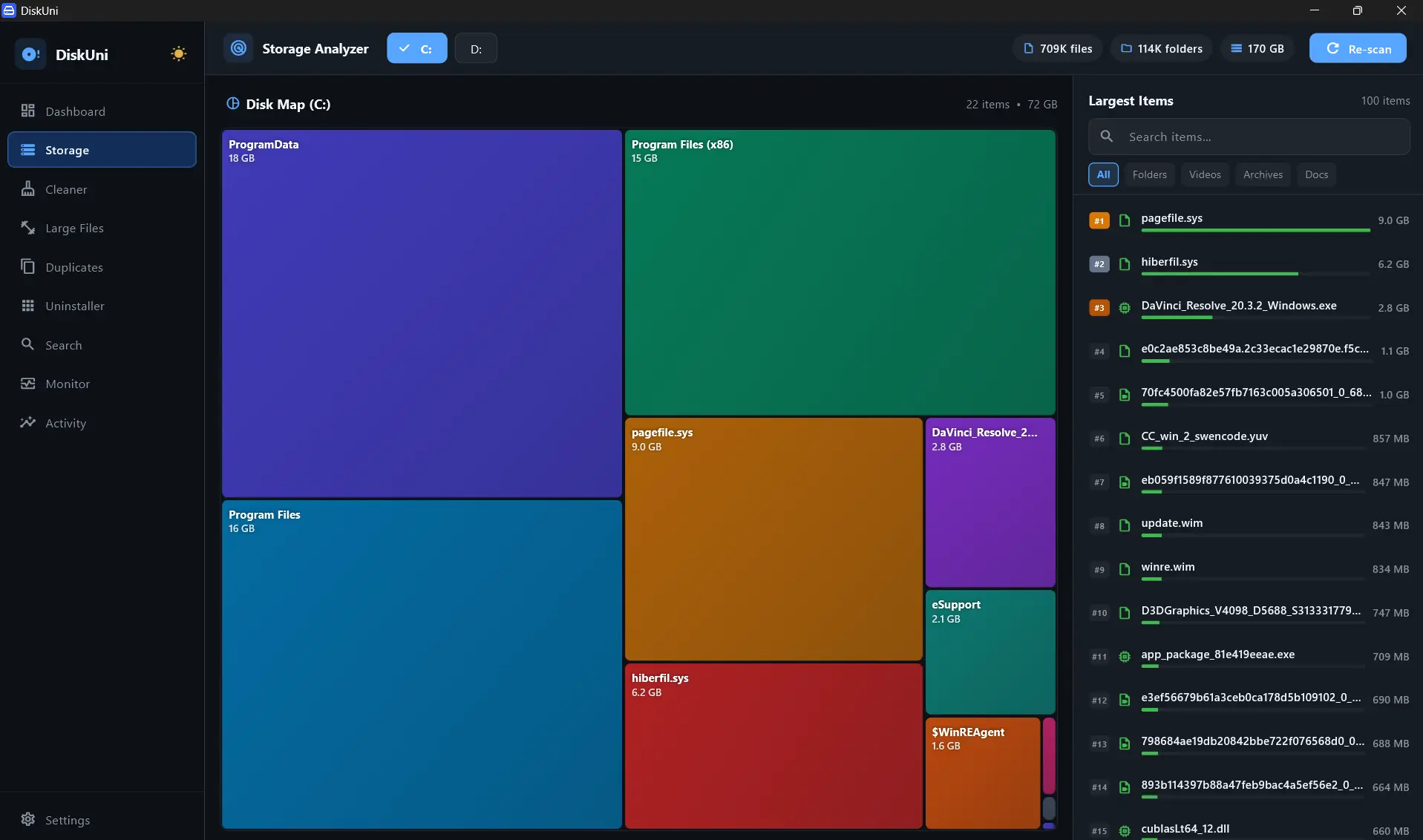
Task: Select the Storage sidebar item
Action: tap(102, 150)
